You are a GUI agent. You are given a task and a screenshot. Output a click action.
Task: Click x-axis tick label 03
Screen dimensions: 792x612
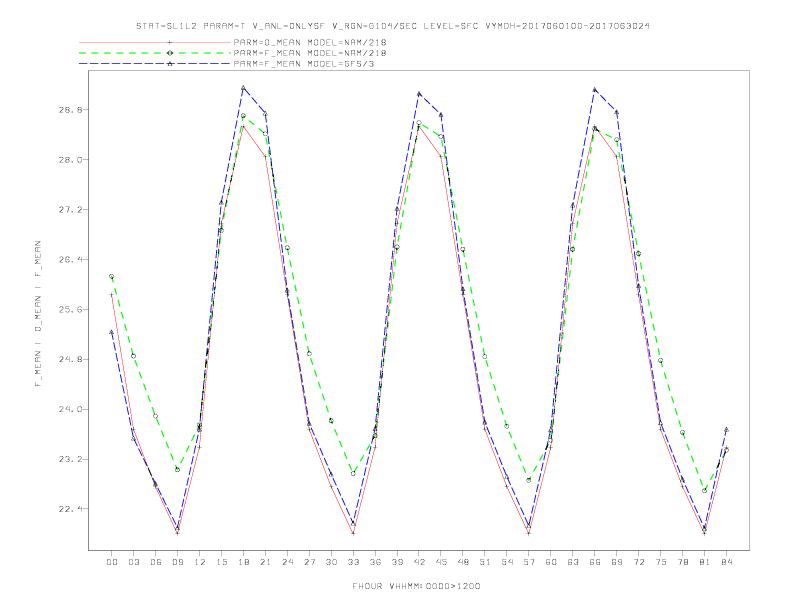tap(133, 562)
